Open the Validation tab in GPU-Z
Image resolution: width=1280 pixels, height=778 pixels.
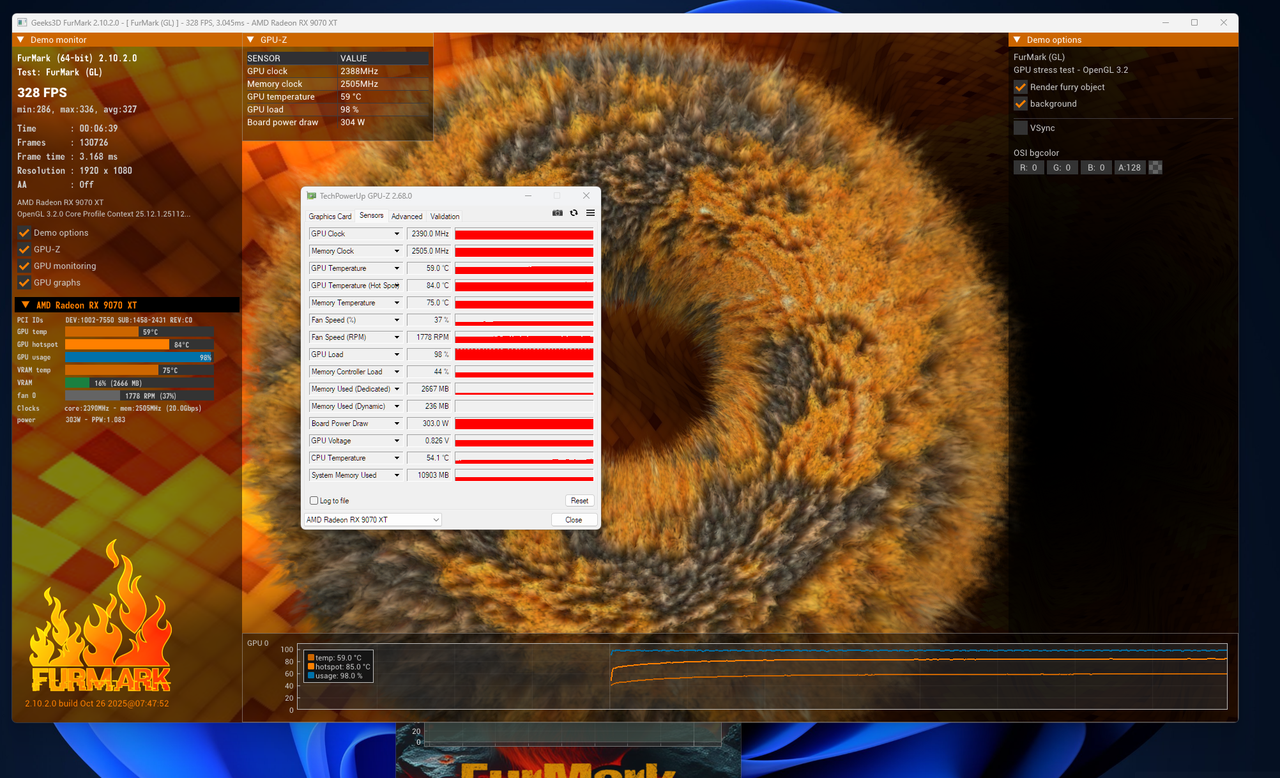click(444, 216)
